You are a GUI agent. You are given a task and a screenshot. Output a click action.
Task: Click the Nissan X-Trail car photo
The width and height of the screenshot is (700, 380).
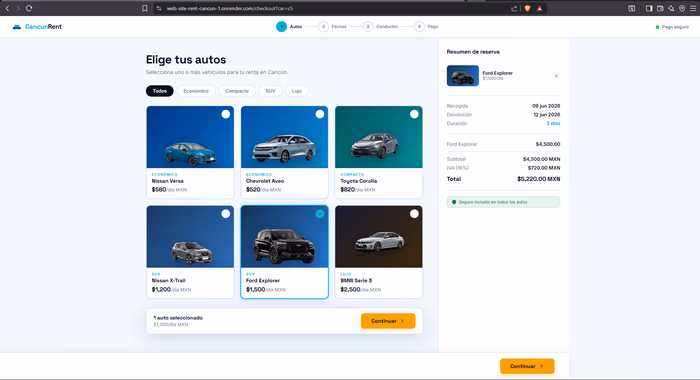pos(190,237)
